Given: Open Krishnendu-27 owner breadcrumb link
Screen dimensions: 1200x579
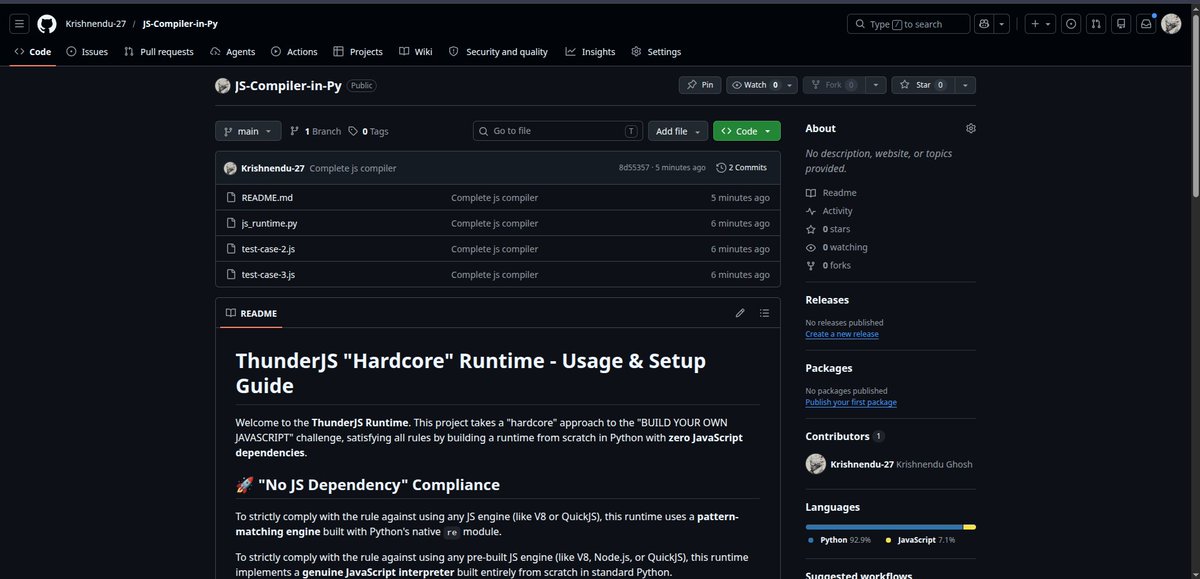Looking at the screenshot, I should pos(95,23).
